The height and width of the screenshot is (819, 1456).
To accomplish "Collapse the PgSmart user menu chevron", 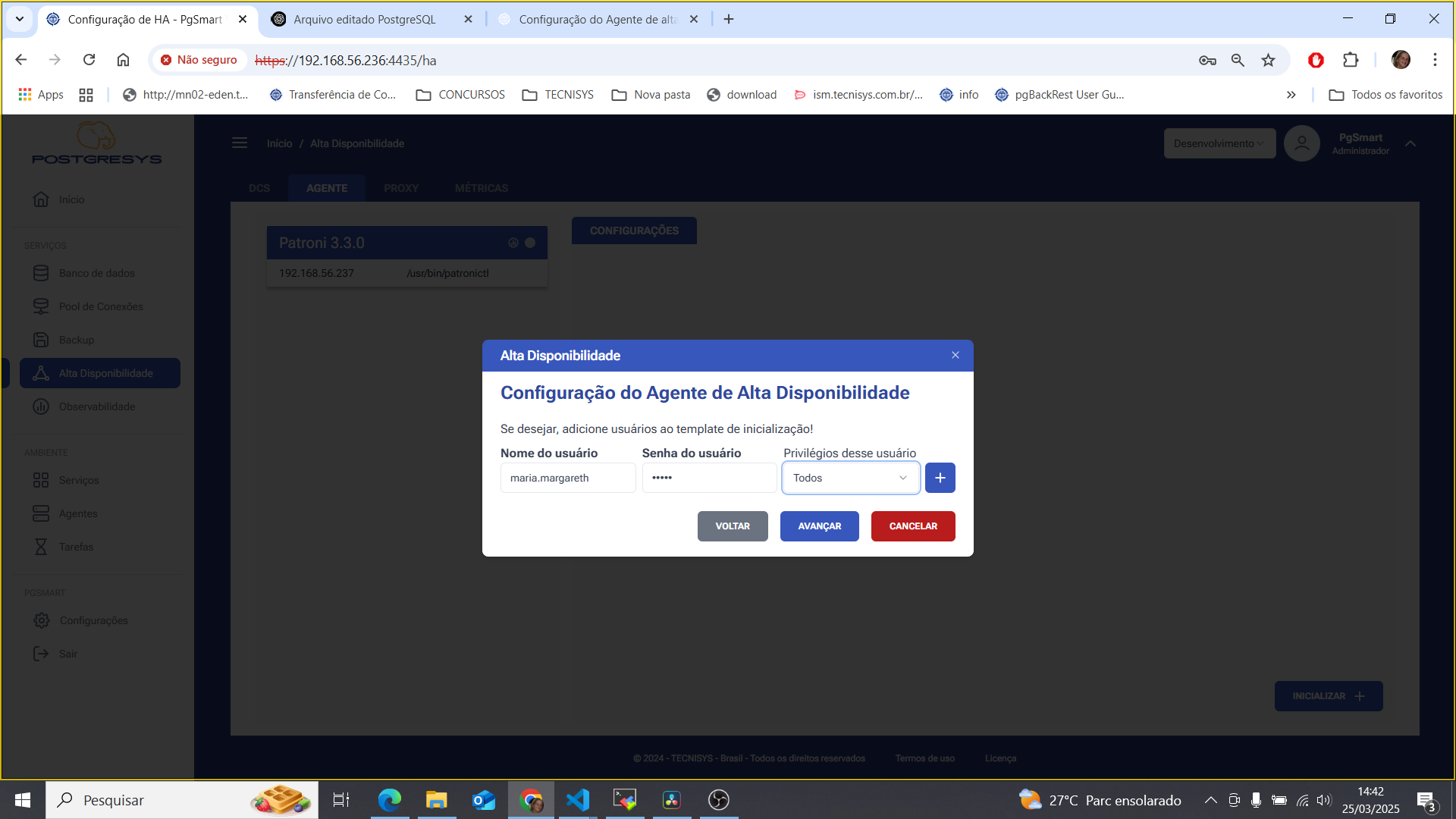I will (x=1410, y=143).
